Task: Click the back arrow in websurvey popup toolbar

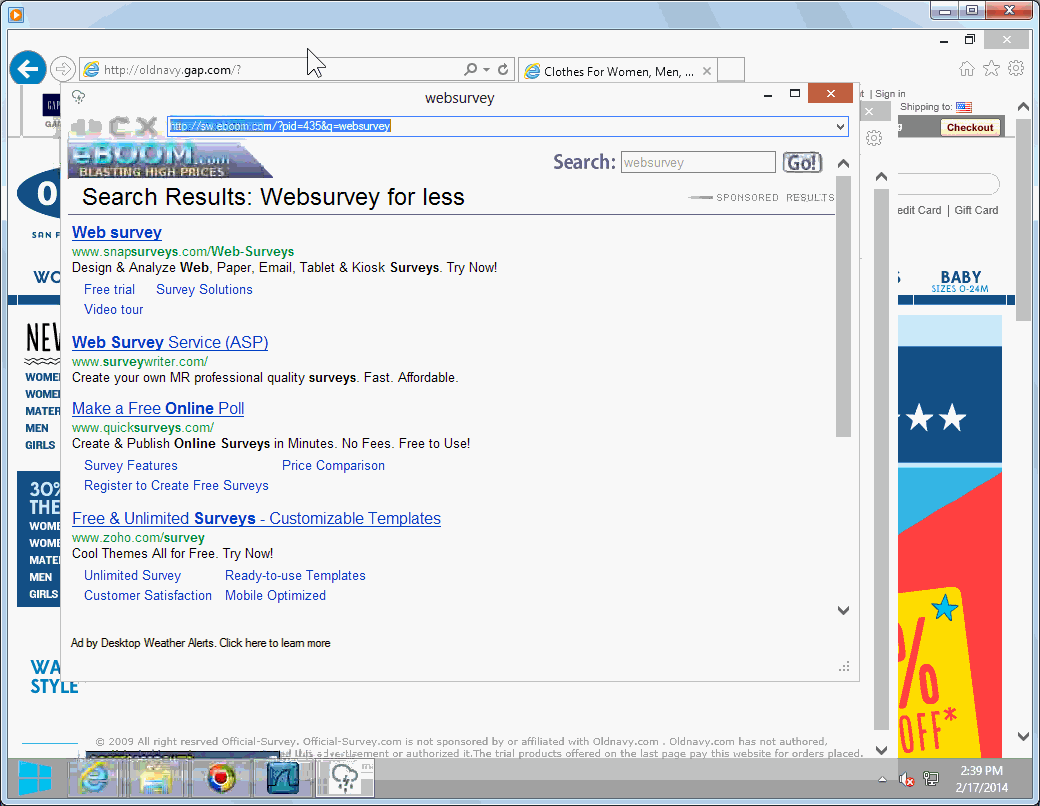Action: pos(78,125)
